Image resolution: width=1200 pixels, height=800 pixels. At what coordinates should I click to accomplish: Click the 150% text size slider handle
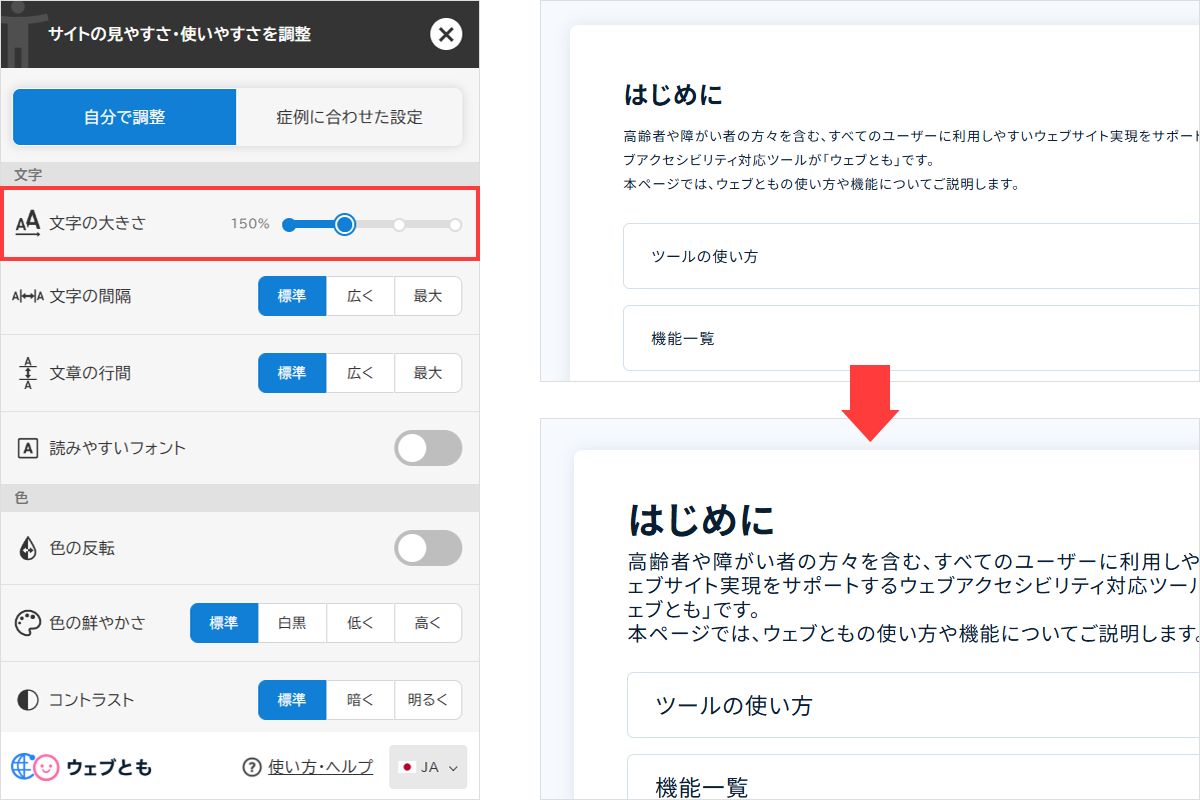(x=345, y=225)
